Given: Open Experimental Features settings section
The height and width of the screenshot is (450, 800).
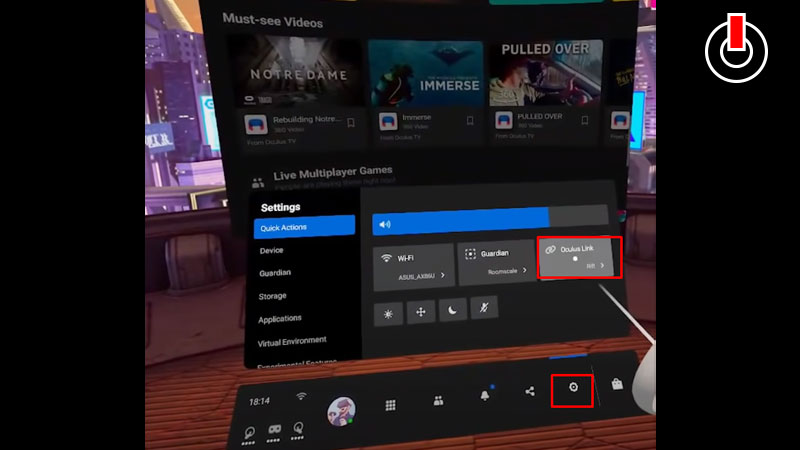Looking at the screenshot, I should click(x=296, y=363).
